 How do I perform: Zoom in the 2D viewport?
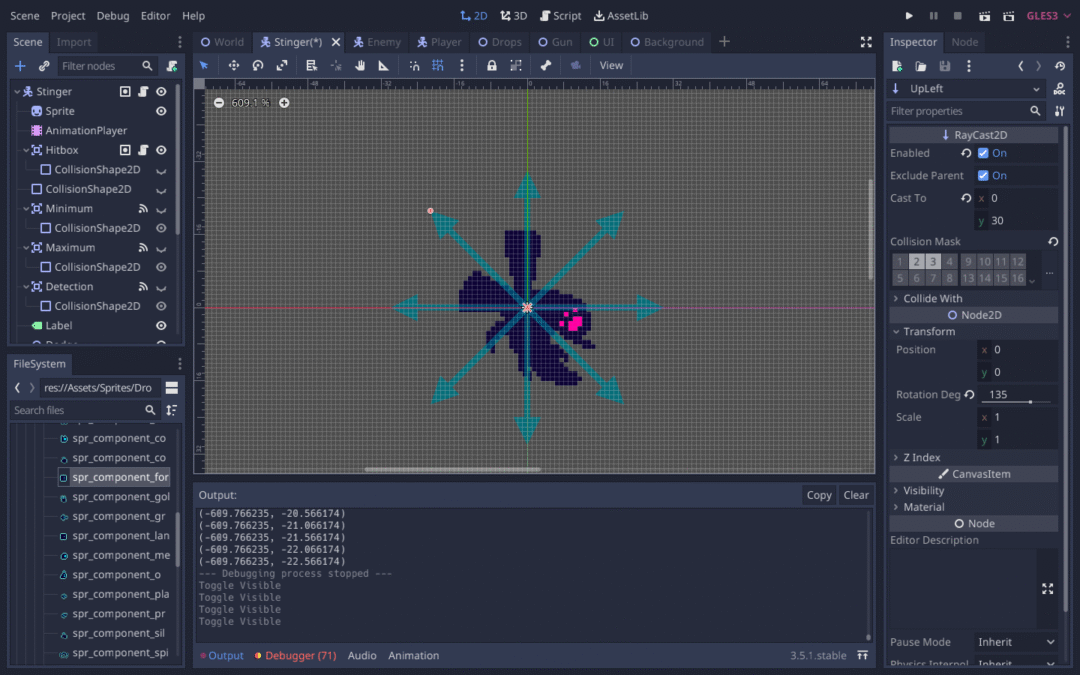pyautogui.click(x=284, y=103)
